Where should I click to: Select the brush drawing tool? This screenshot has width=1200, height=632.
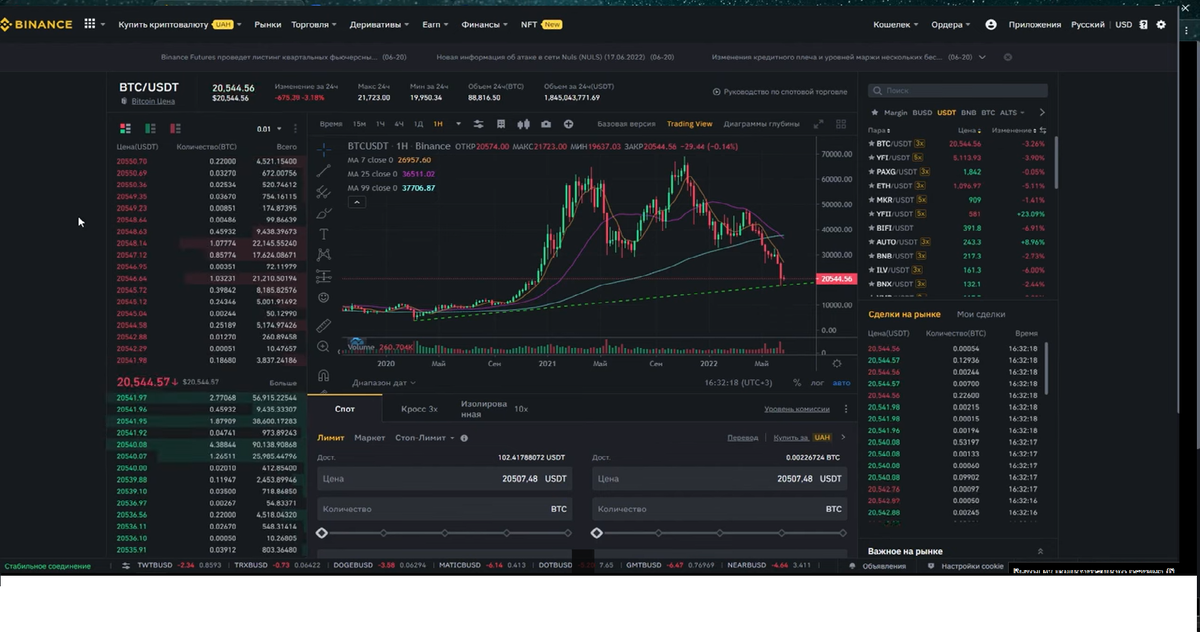(x=323, y=212)
